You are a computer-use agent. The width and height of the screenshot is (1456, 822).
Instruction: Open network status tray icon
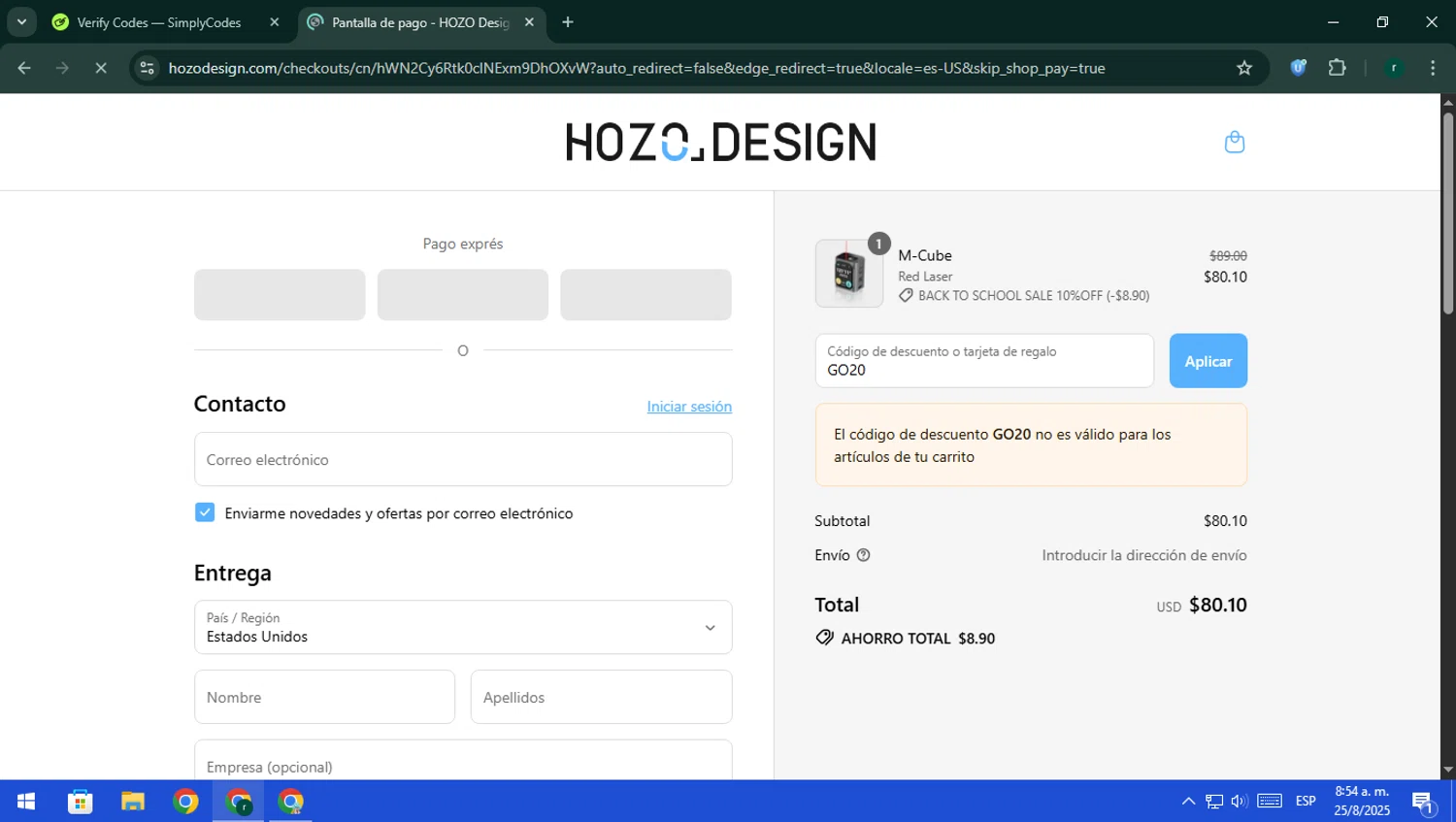coord(1214,802)
